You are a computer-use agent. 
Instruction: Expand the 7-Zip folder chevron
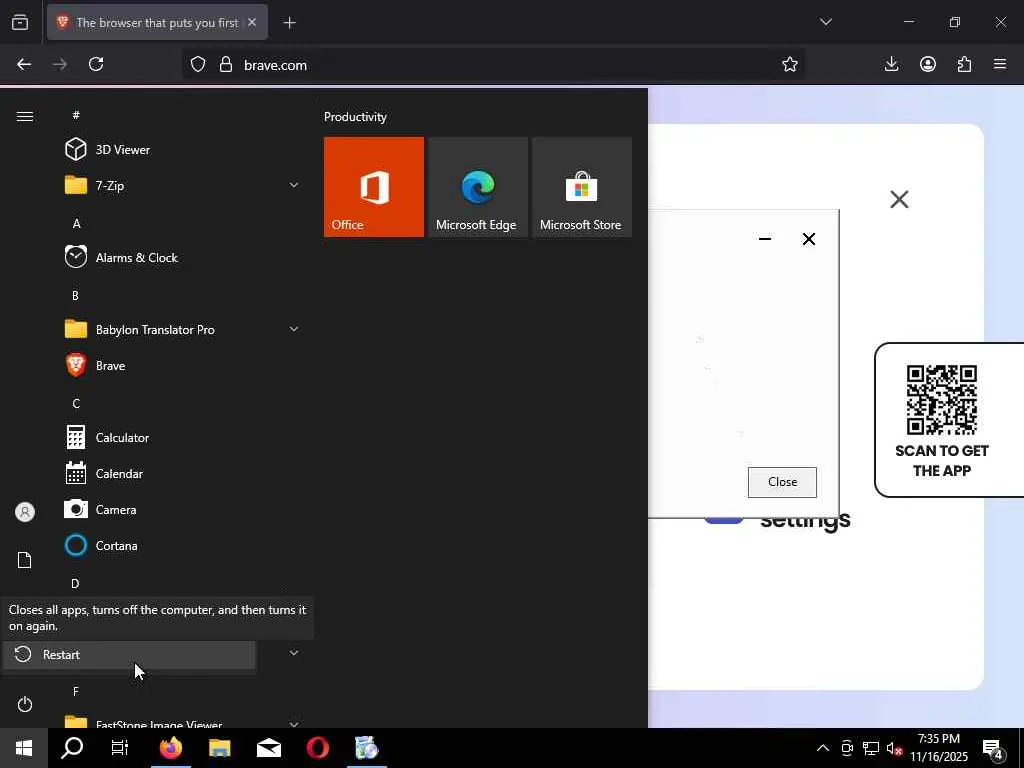294,185
